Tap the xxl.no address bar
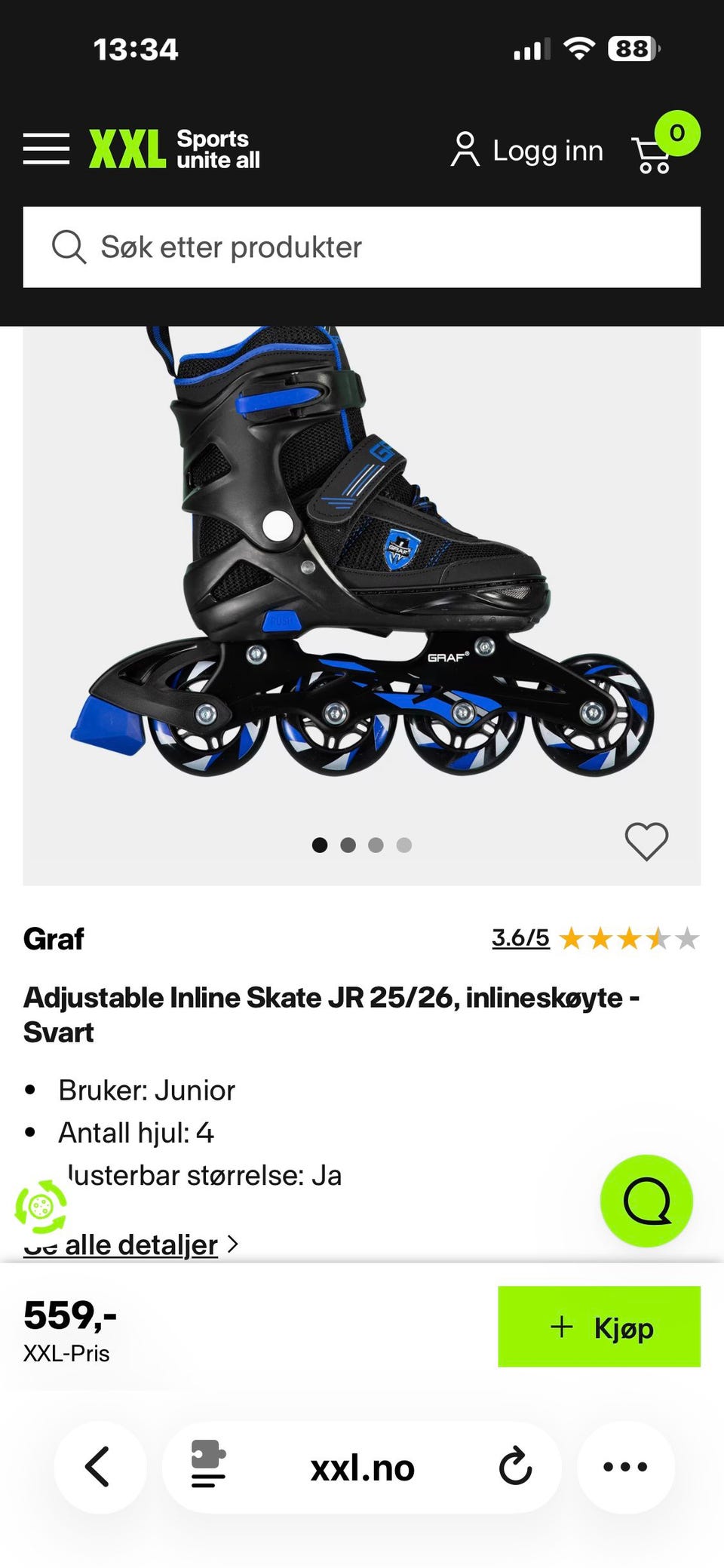The image size is (724, 1568). (362, 1467)
